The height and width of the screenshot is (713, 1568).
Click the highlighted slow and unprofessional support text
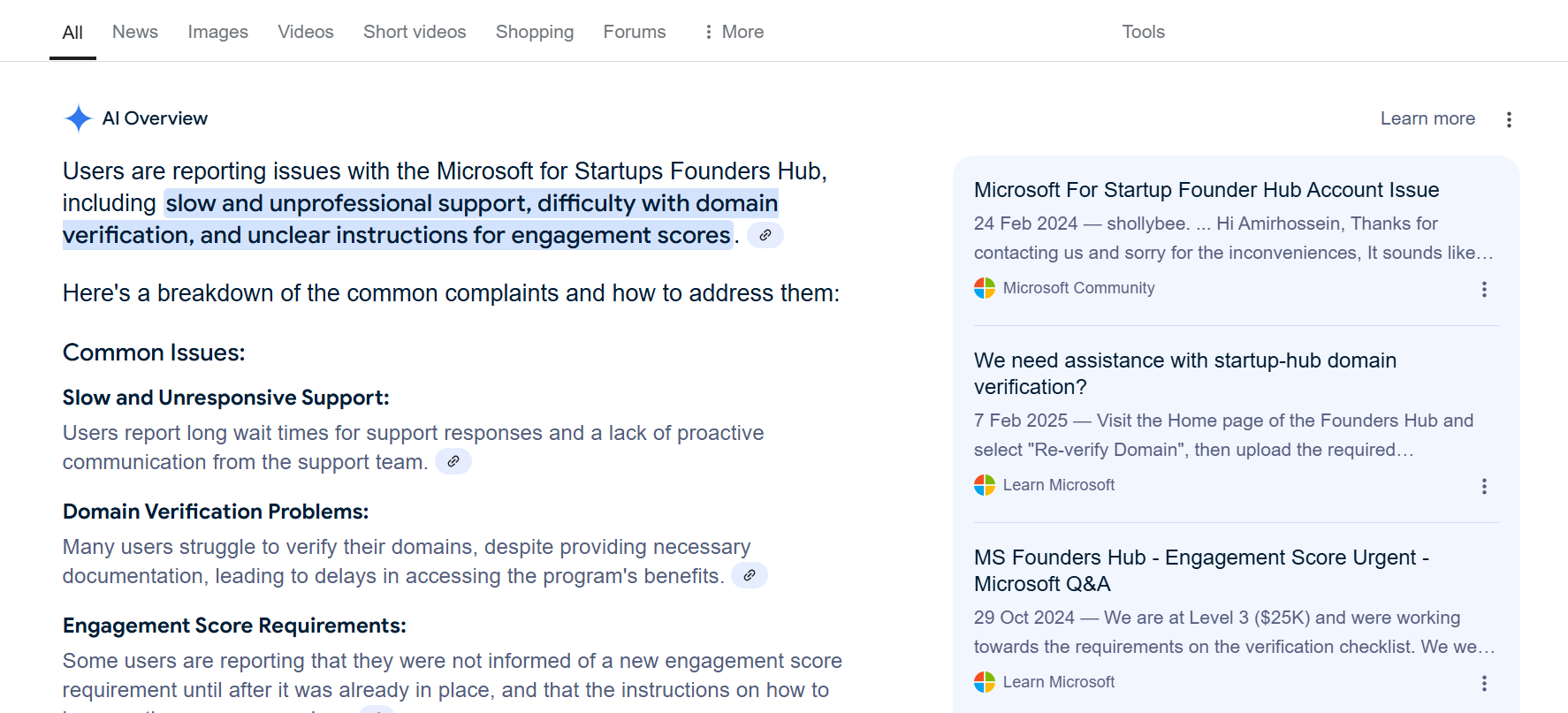coord(421,219)
